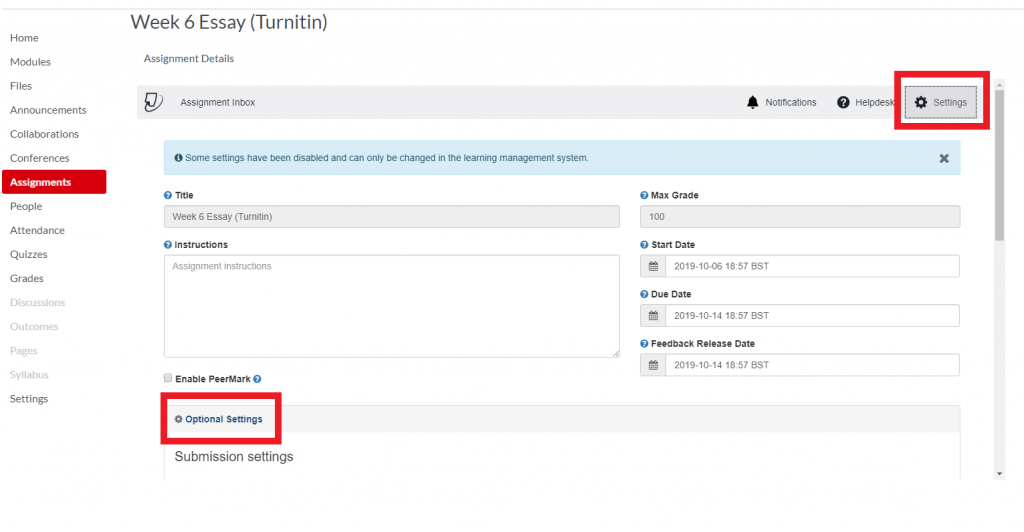Select Assignments in the course menu
Screen dimensions: 1024x532
[x=41, y=182]
